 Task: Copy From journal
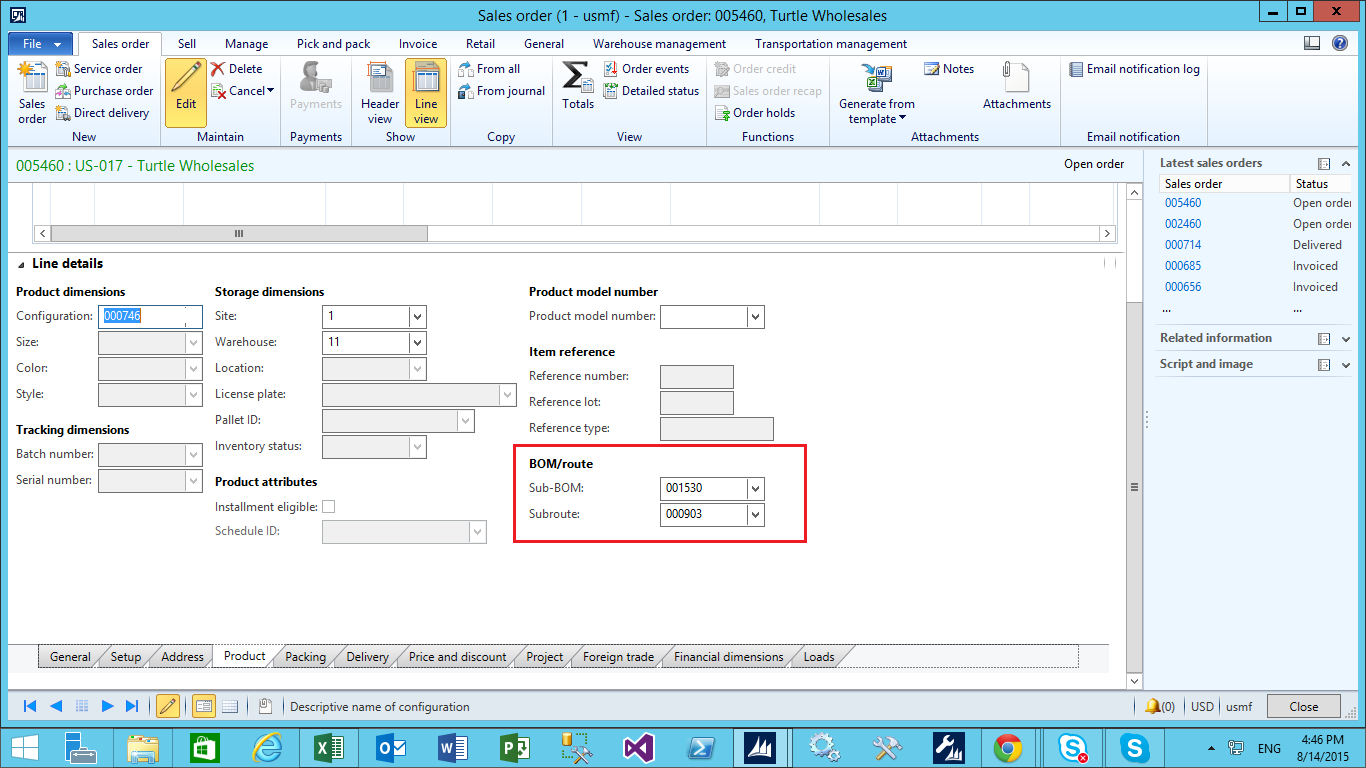tap(502, 91)
